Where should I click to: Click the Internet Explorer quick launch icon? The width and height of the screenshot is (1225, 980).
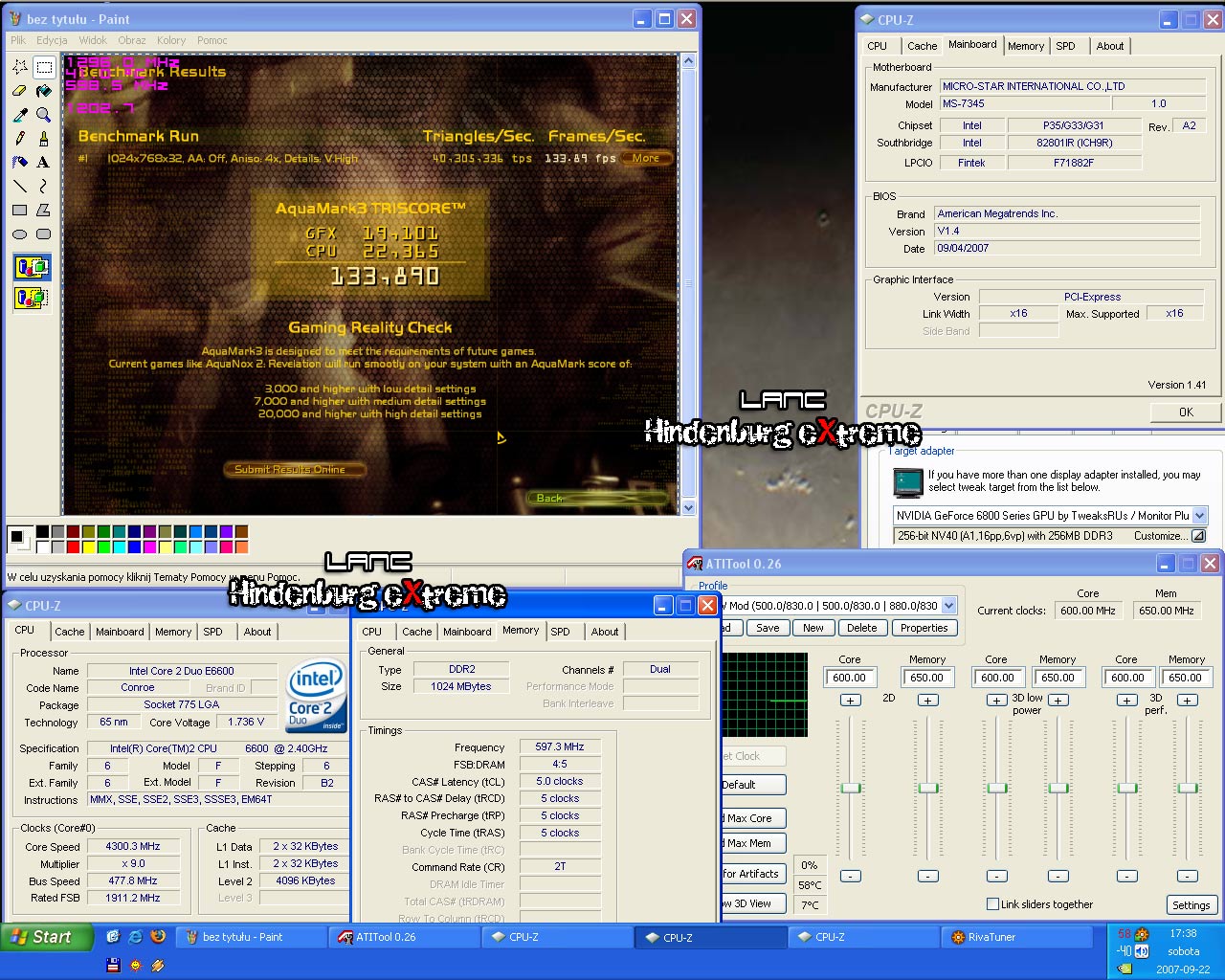[136, 937]
